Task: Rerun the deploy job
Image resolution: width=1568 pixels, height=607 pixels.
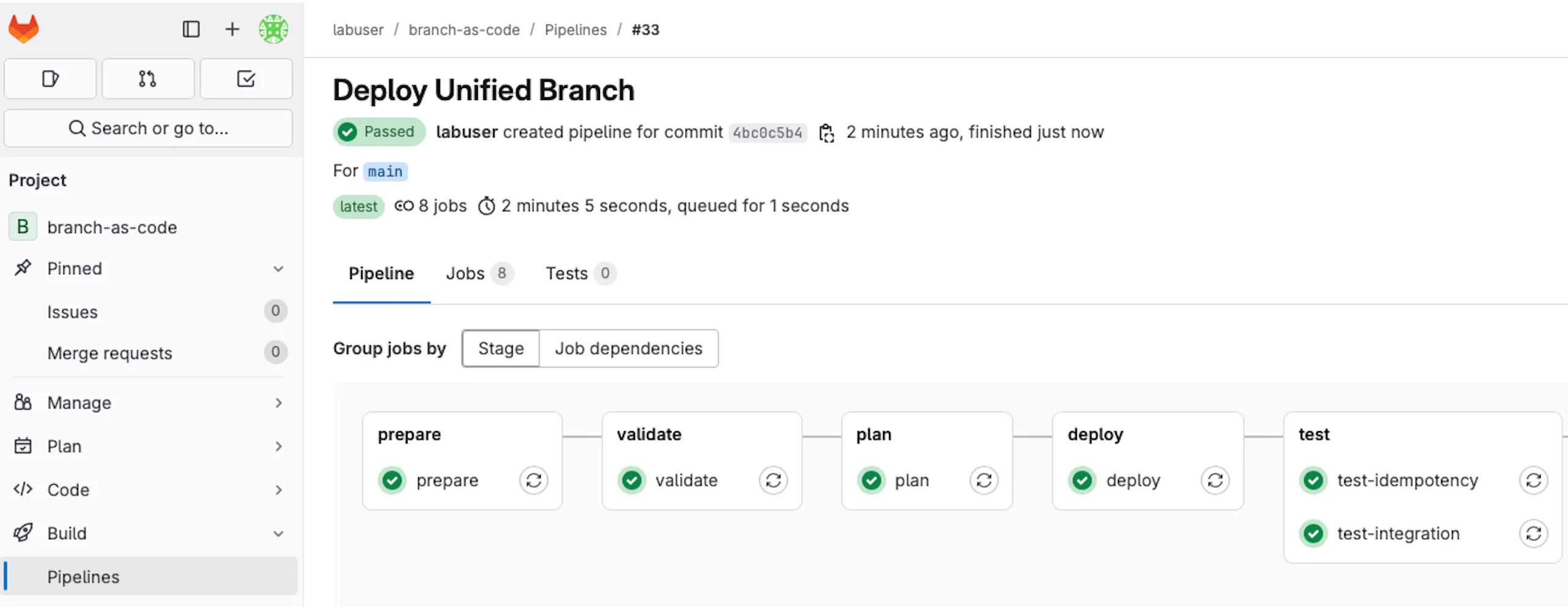Action: [x=1215, y=481]
